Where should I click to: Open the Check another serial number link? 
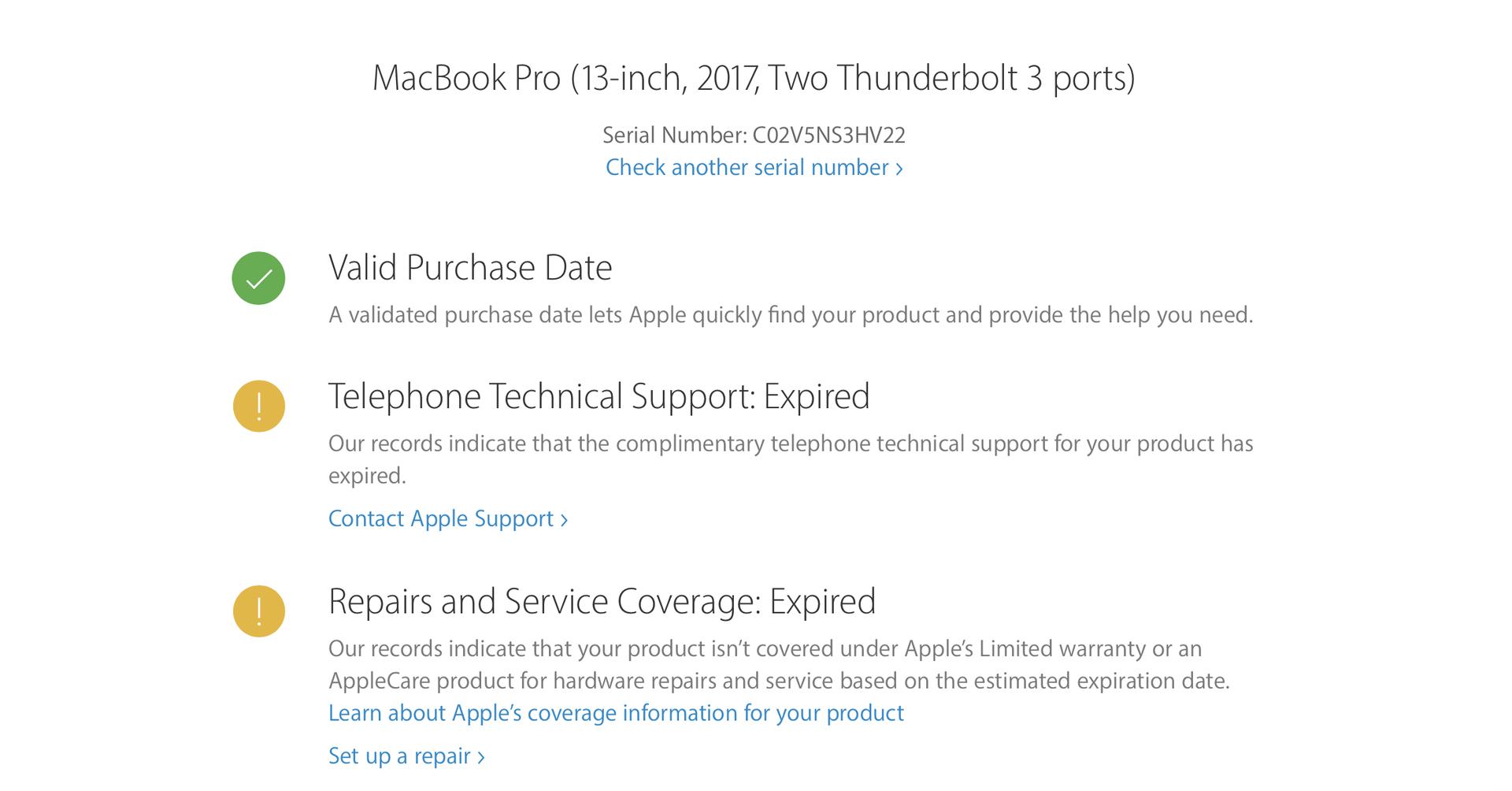click(754, 167)
